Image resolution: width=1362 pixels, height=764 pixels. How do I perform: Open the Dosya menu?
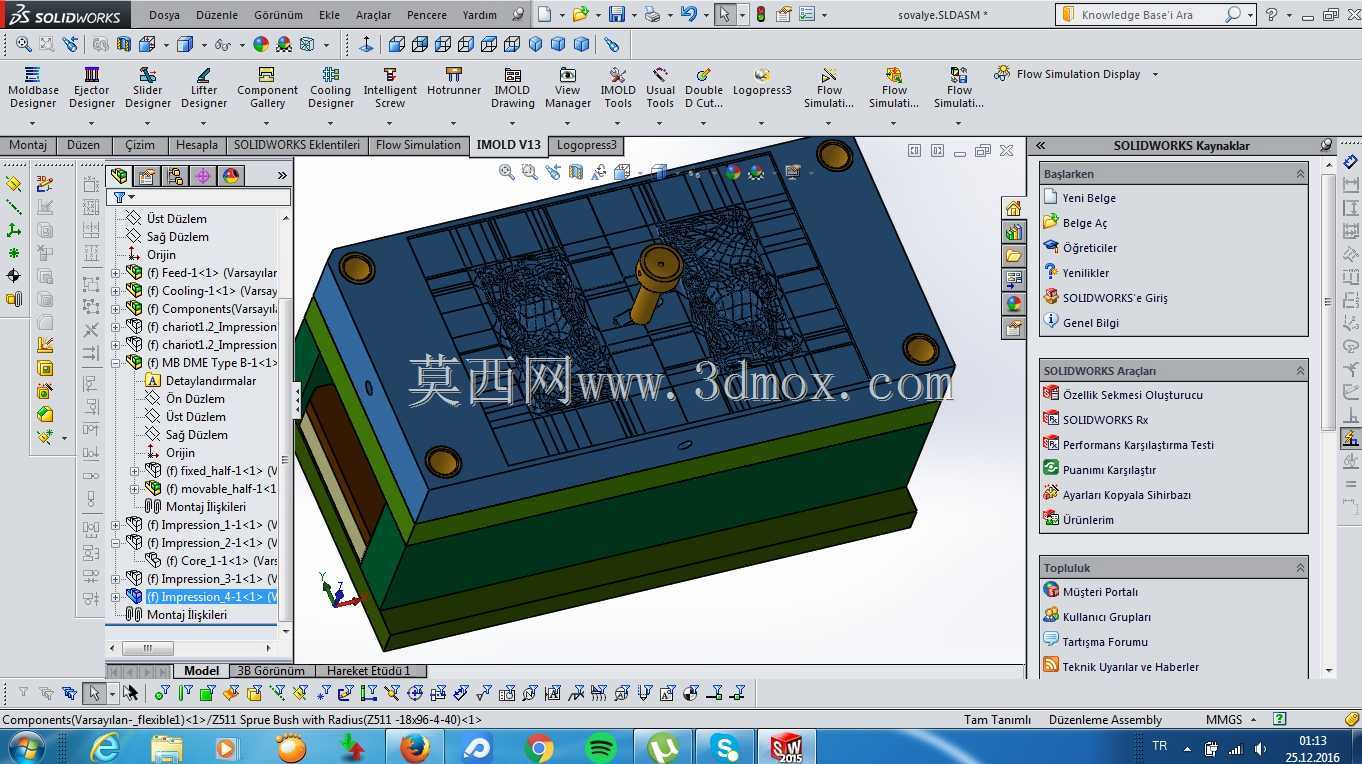click(x=164, y=15)
